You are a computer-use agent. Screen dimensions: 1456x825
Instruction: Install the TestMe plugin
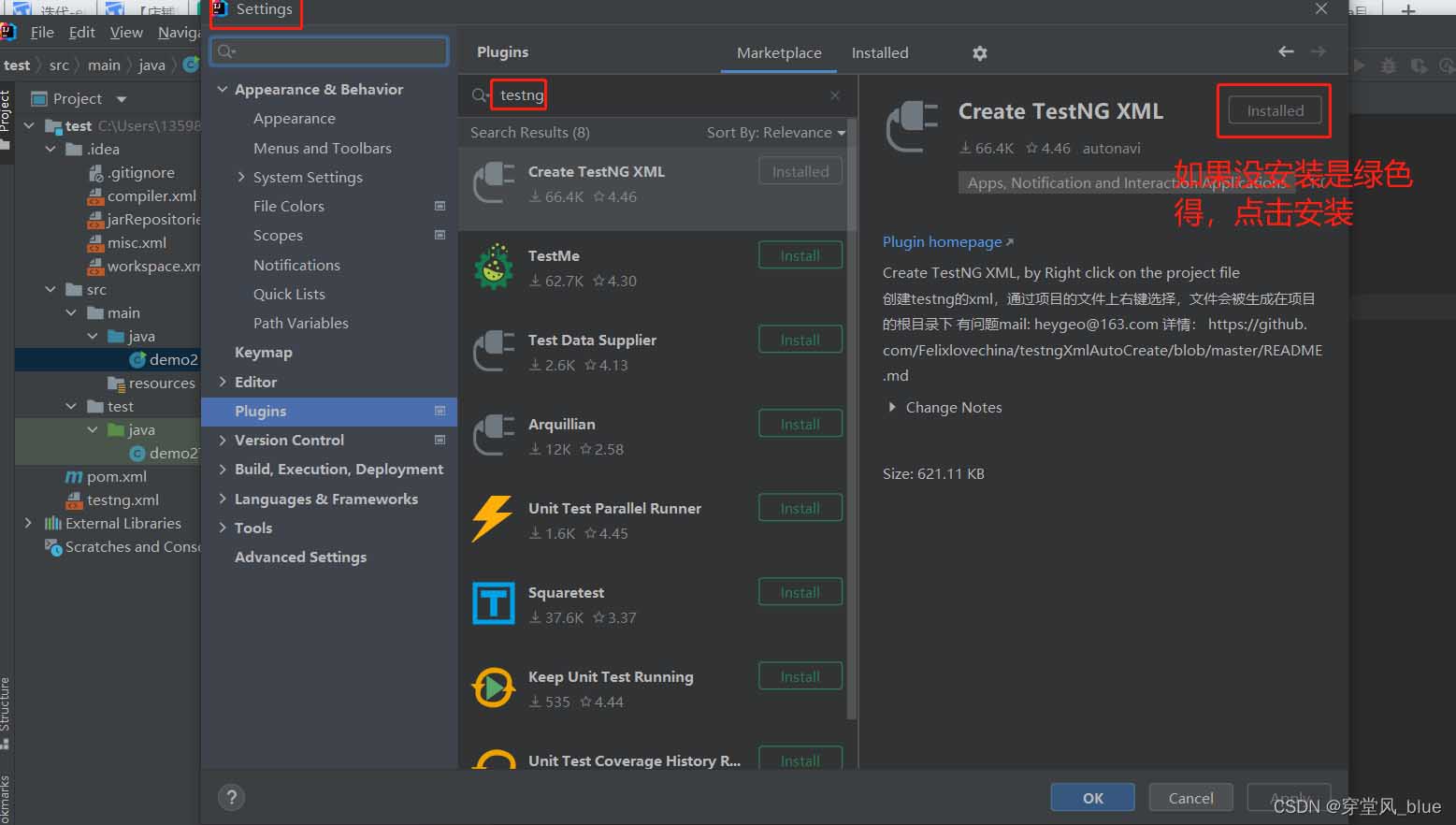point(800,255)
